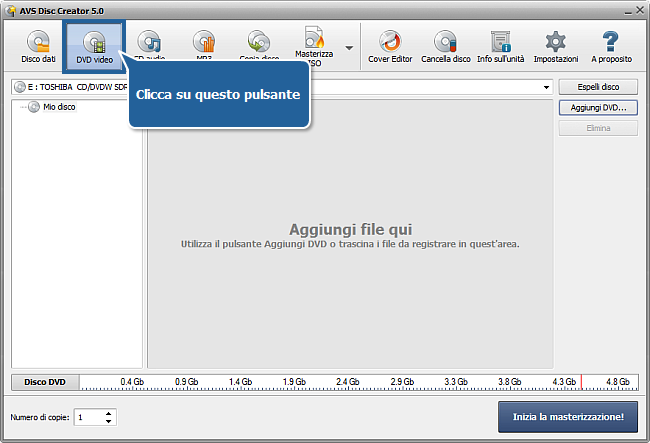Viewport: 650px width, 443px height.
Task: Expand the toolbar overflow arrow
Action: [x=349, y=48]
